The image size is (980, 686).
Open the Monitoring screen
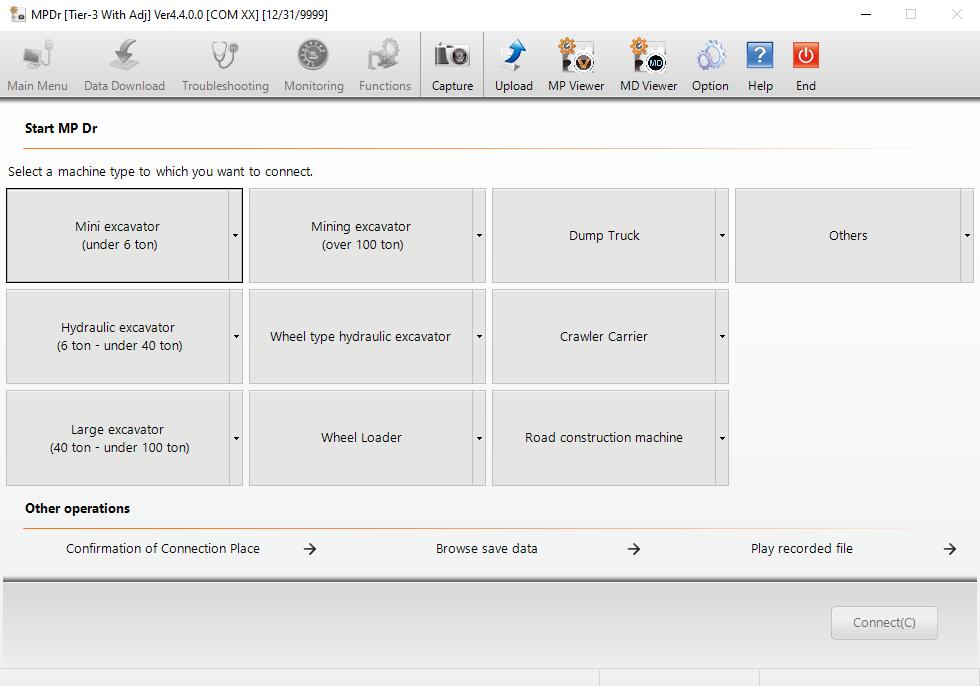click(x=313, y=62)
